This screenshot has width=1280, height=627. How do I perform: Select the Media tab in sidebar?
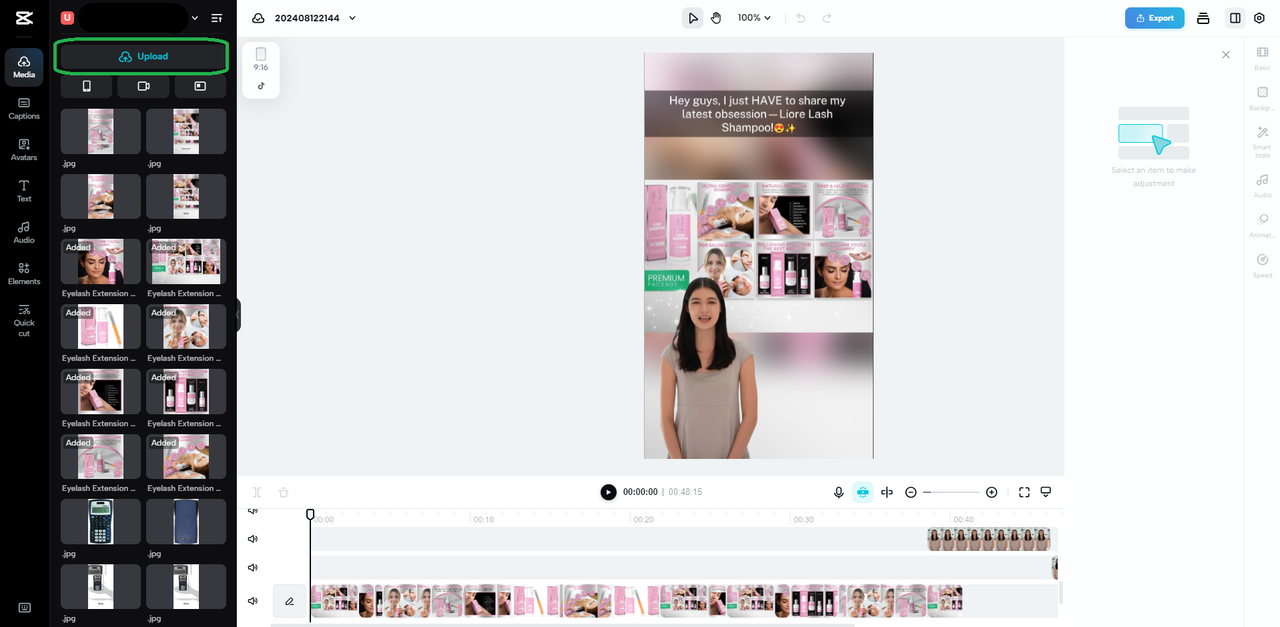point(24,67)
